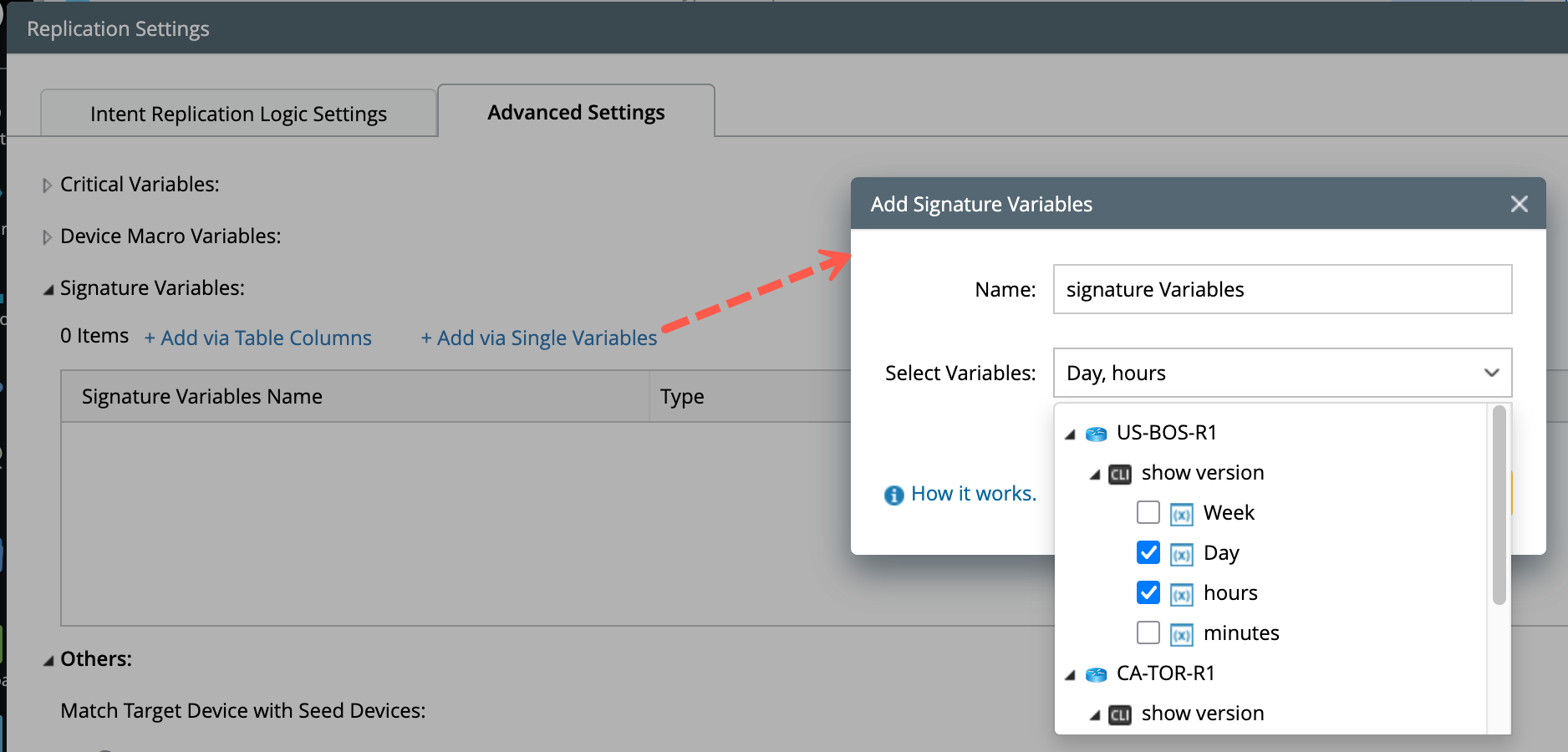Screen dimensions: 1568x752
Task: Select the Advanced Settings tab
Action: 575,111
